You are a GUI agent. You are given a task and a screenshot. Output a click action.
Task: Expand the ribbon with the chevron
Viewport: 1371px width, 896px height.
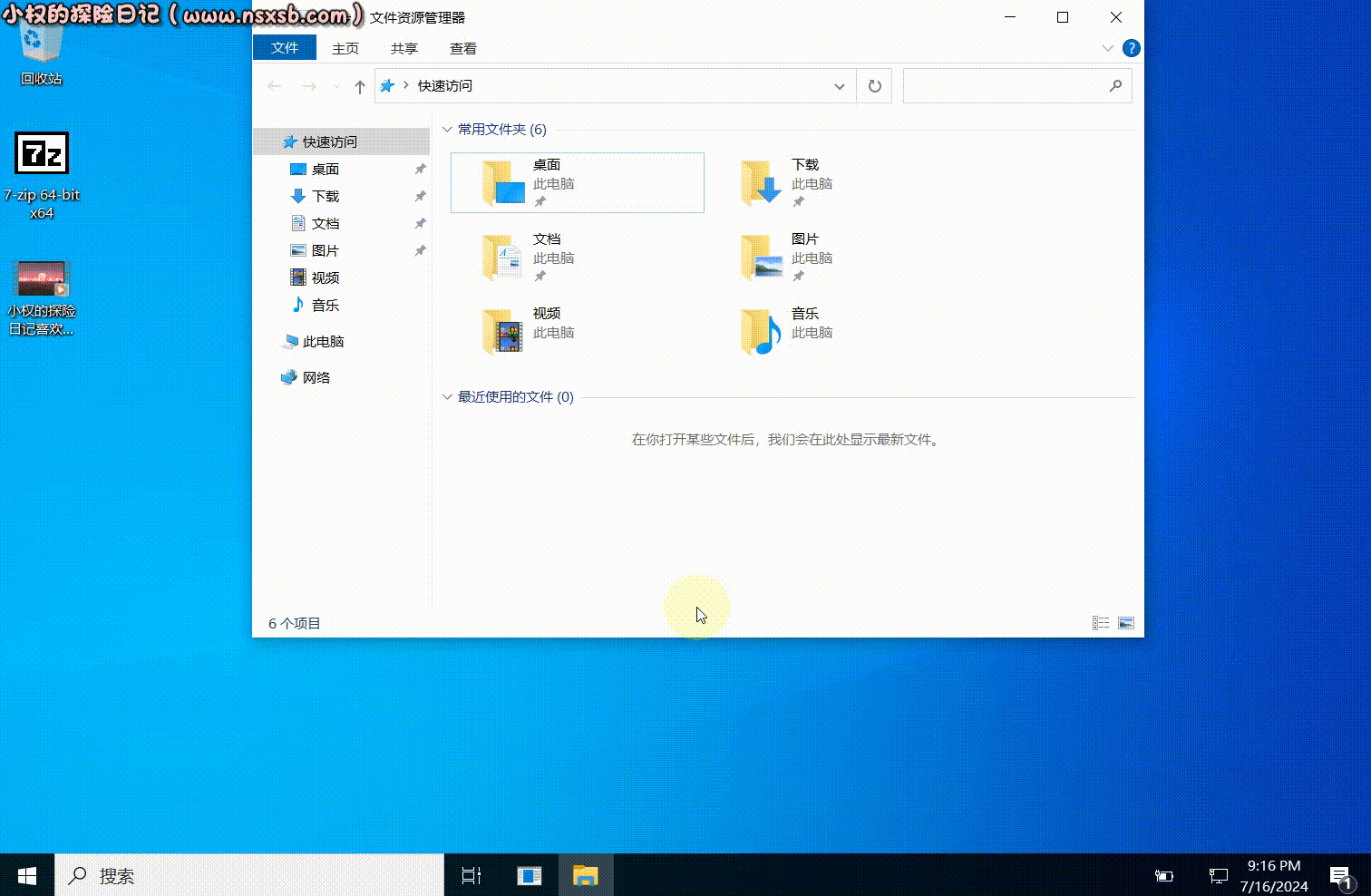pyautogui.click(x=1107, y=48)
